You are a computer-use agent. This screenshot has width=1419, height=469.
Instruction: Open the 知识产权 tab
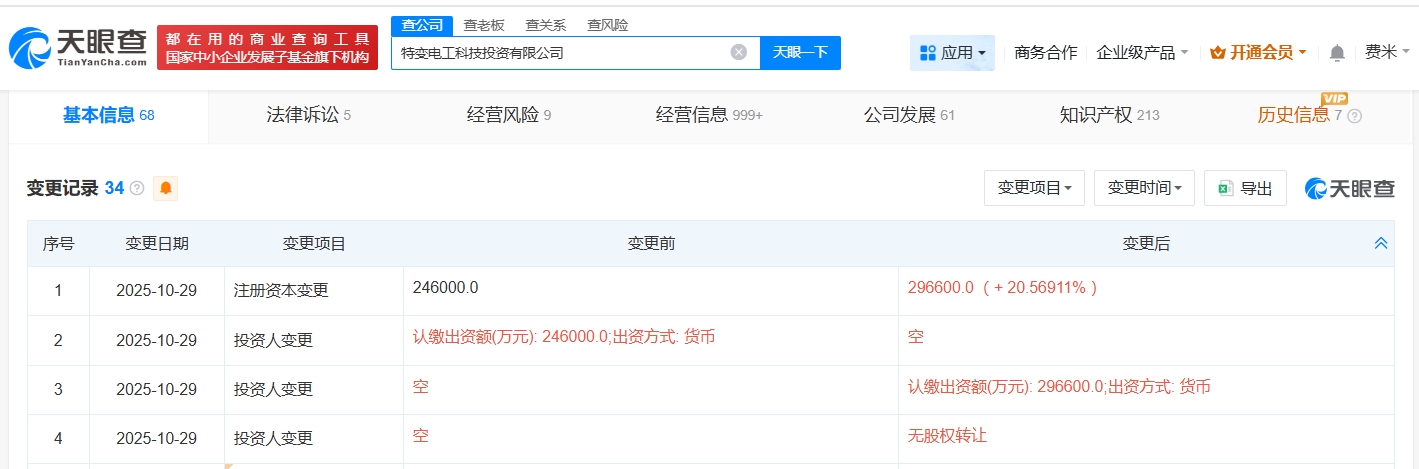click(x=1108, y=115)
